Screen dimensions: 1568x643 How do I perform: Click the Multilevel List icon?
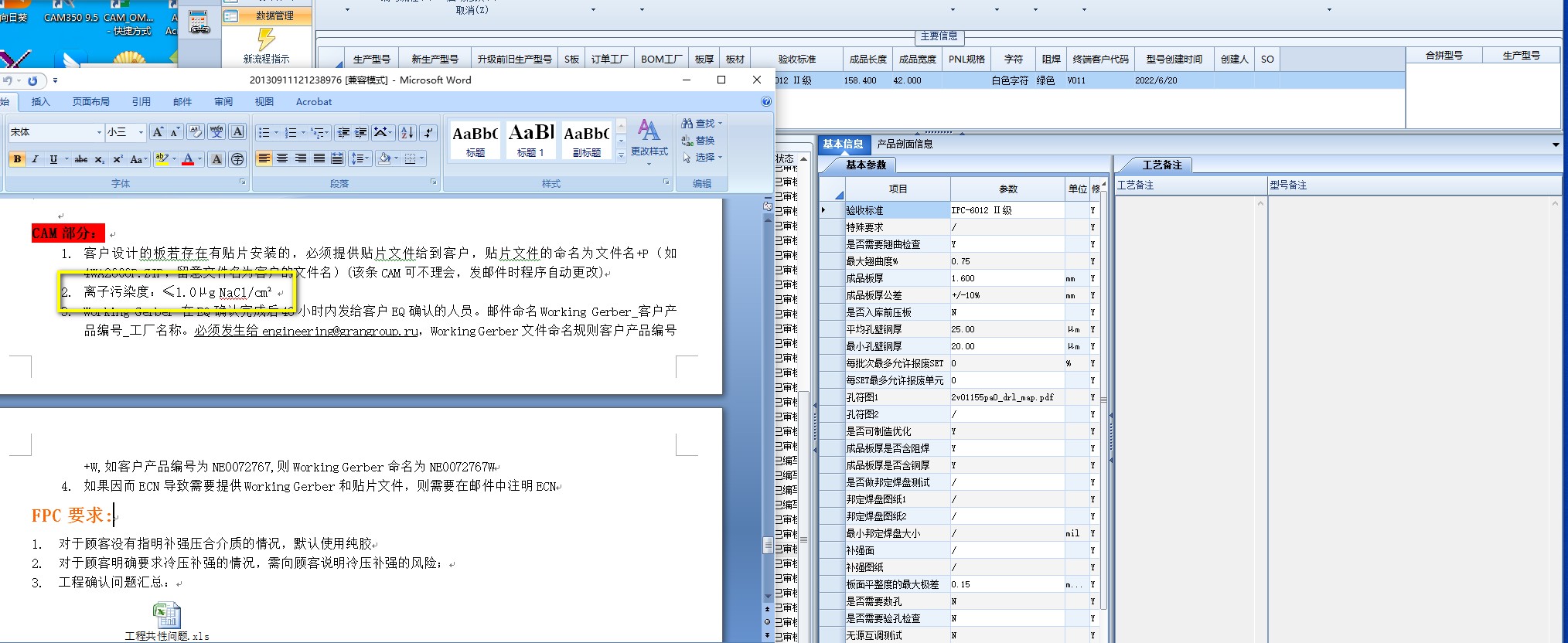[x=318, y=133]
